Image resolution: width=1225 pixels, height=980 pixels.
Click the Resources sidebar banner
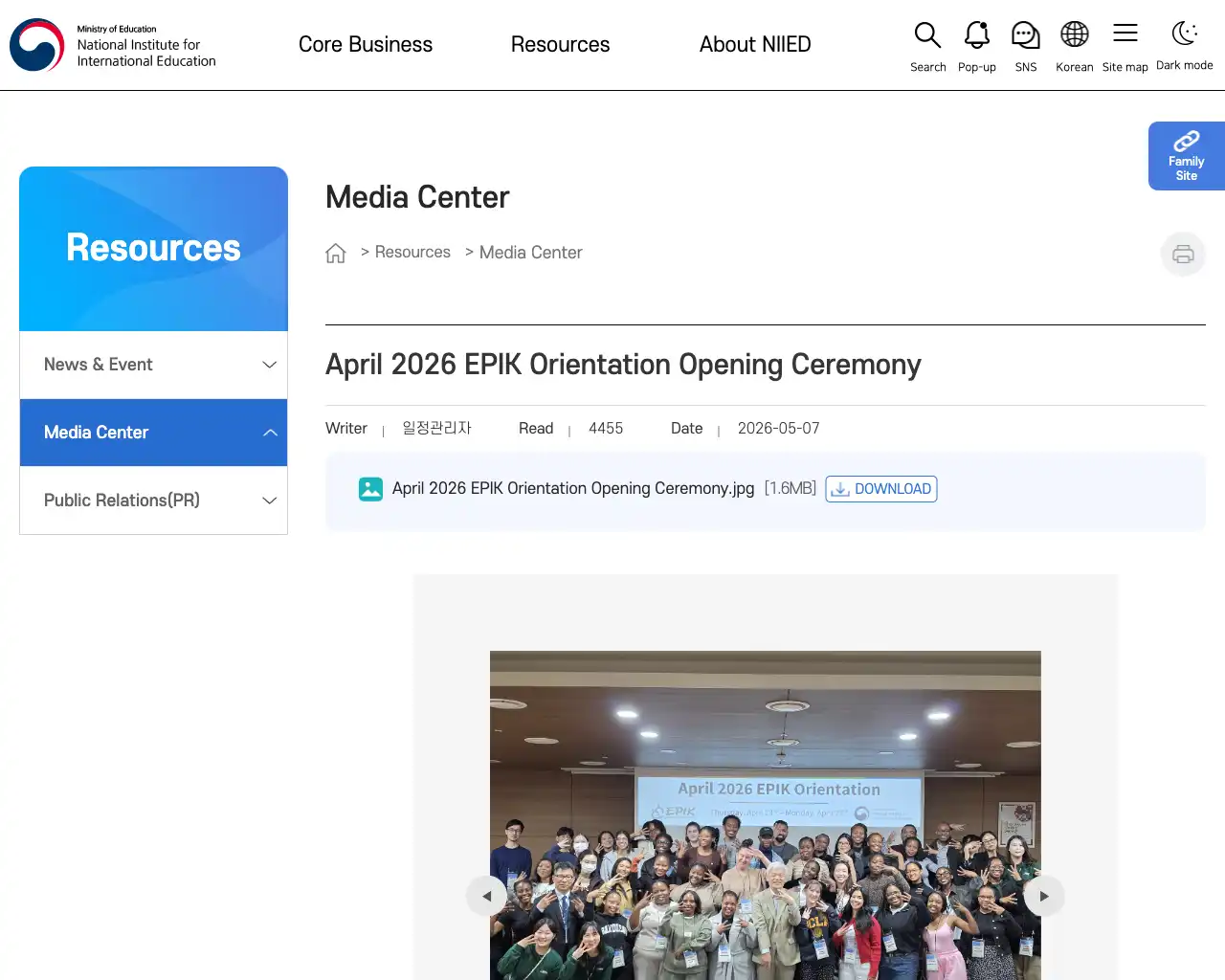153,249
